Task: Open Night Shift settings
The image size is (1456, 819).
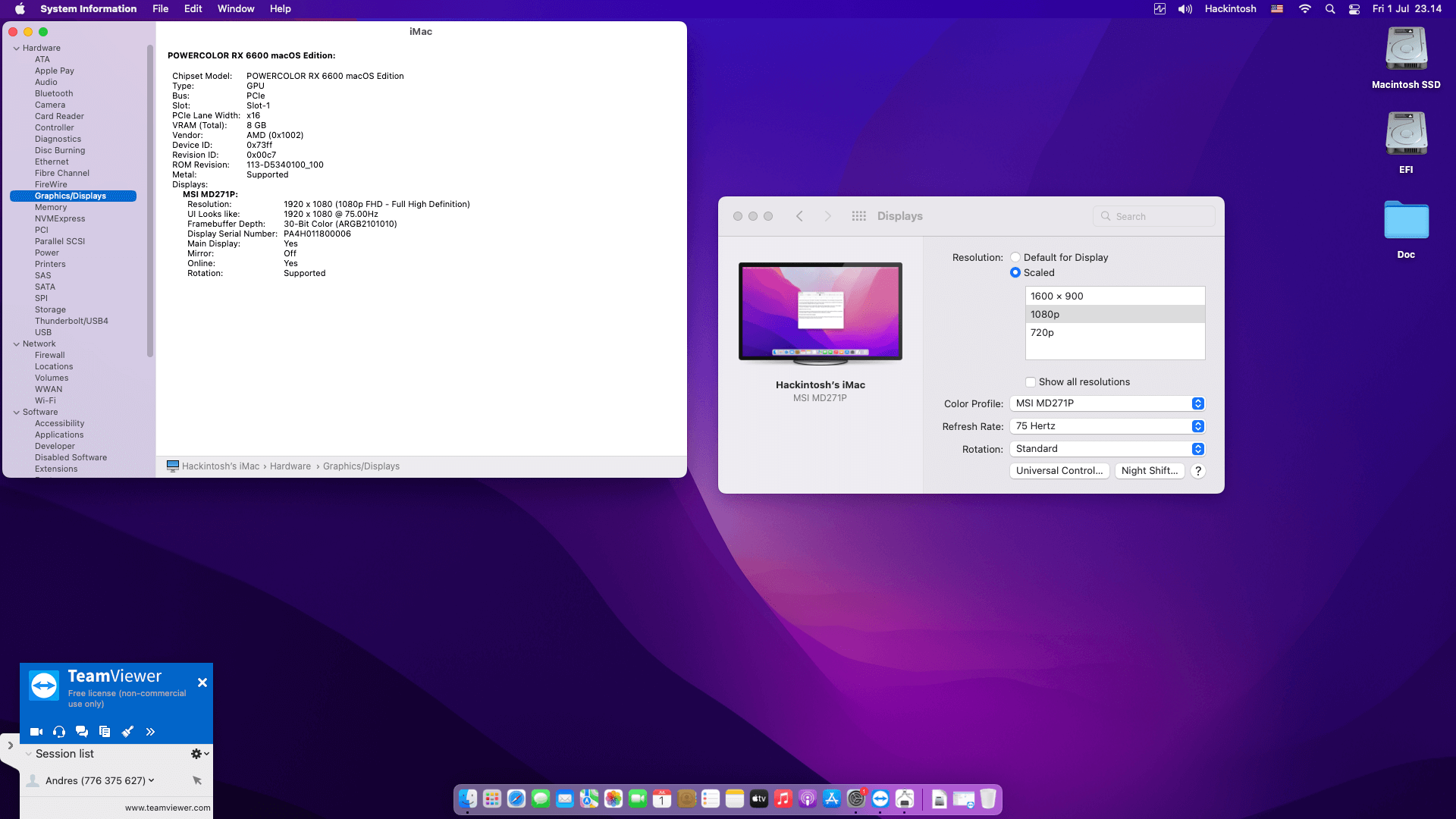Action: point(1150,471)
